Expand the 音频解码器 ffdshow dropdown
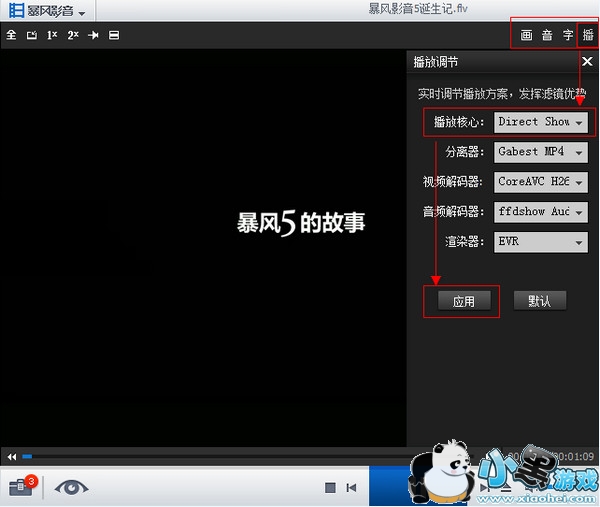The image size is (600, 507). click(x=541, y=212)
